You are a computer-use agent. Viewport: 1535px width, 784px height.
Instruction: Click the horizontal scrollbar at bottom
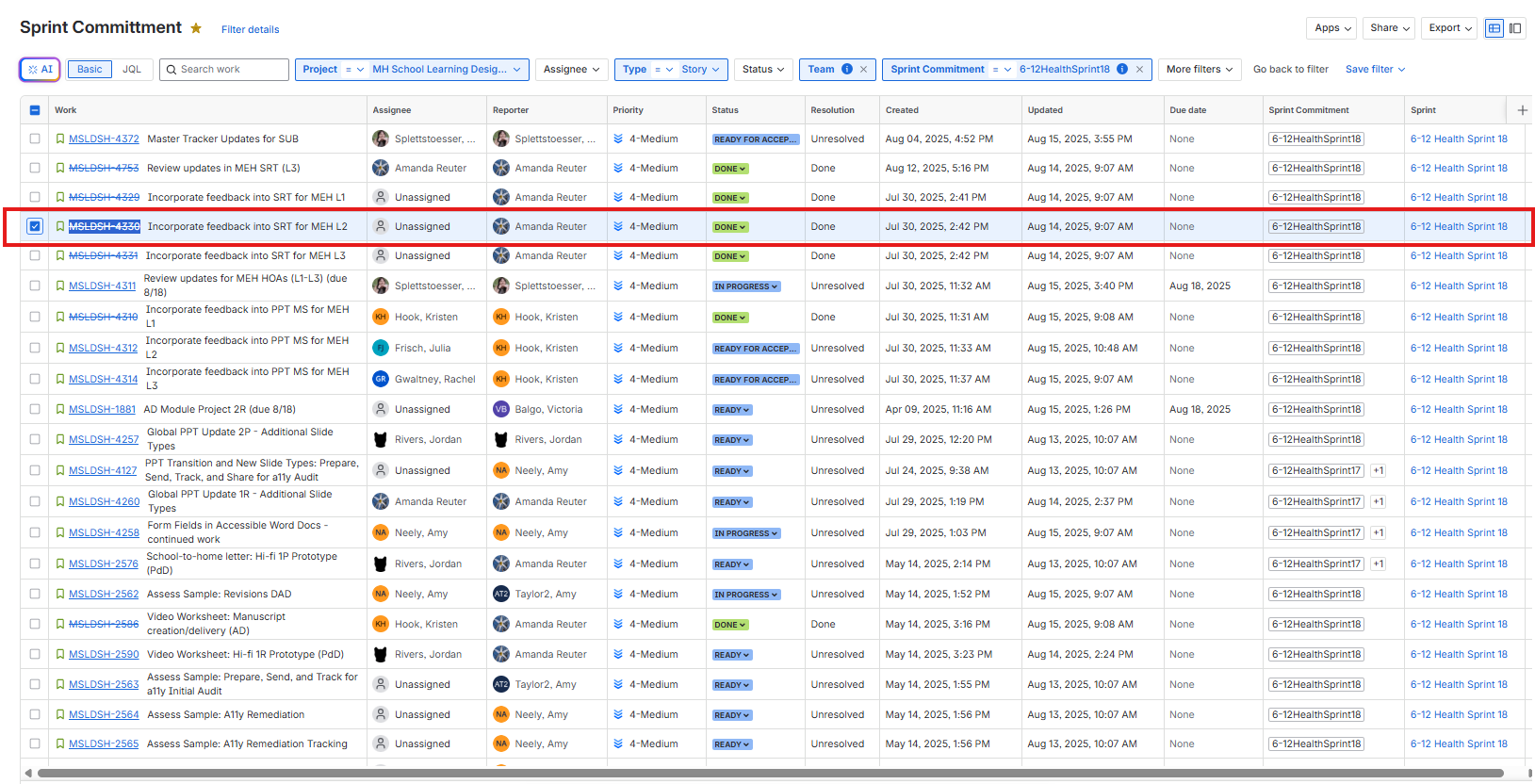[770, 773]
